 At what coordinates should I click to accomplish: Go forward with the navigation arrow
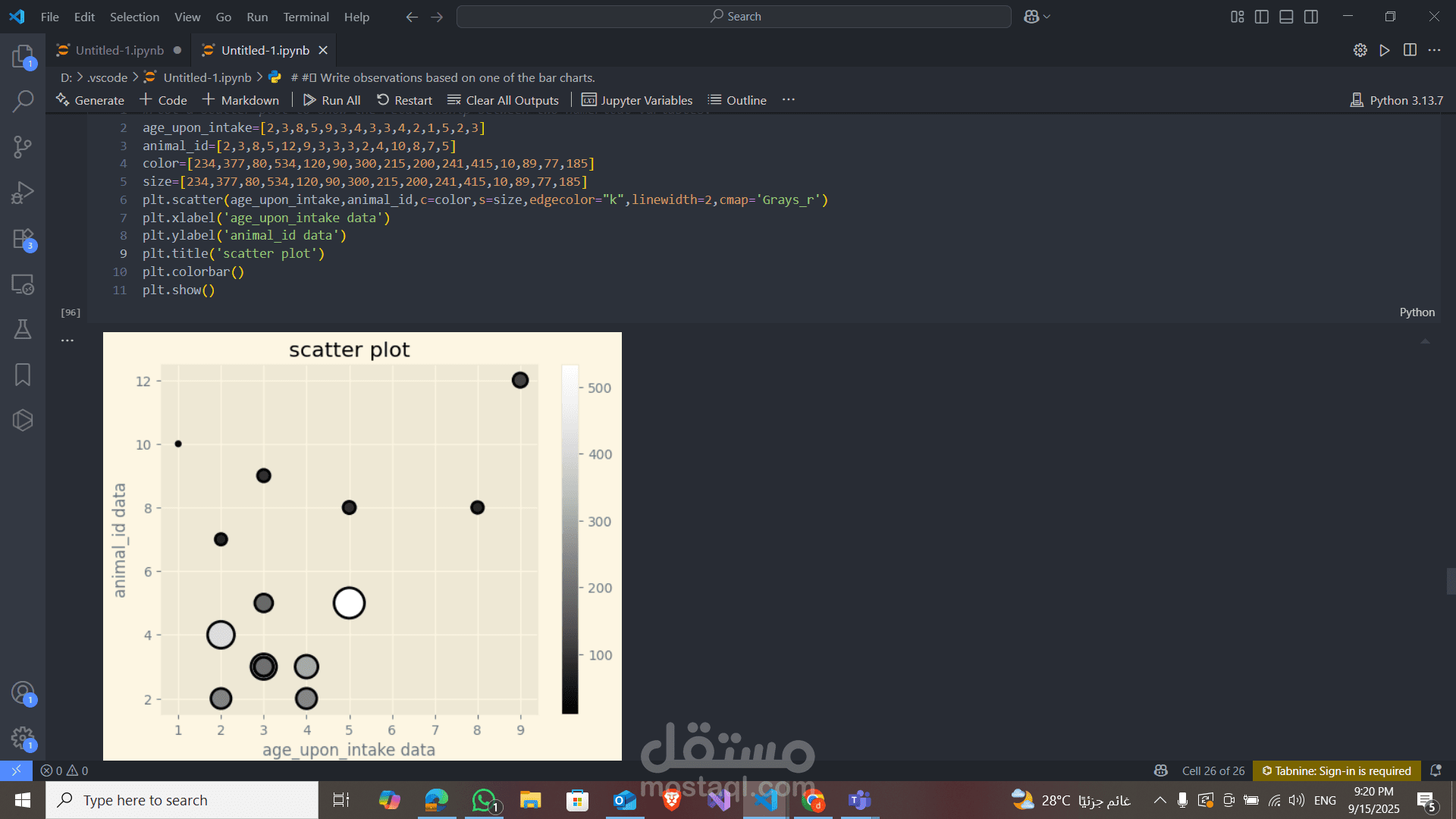pyautogui.click(x=437, y=17)
